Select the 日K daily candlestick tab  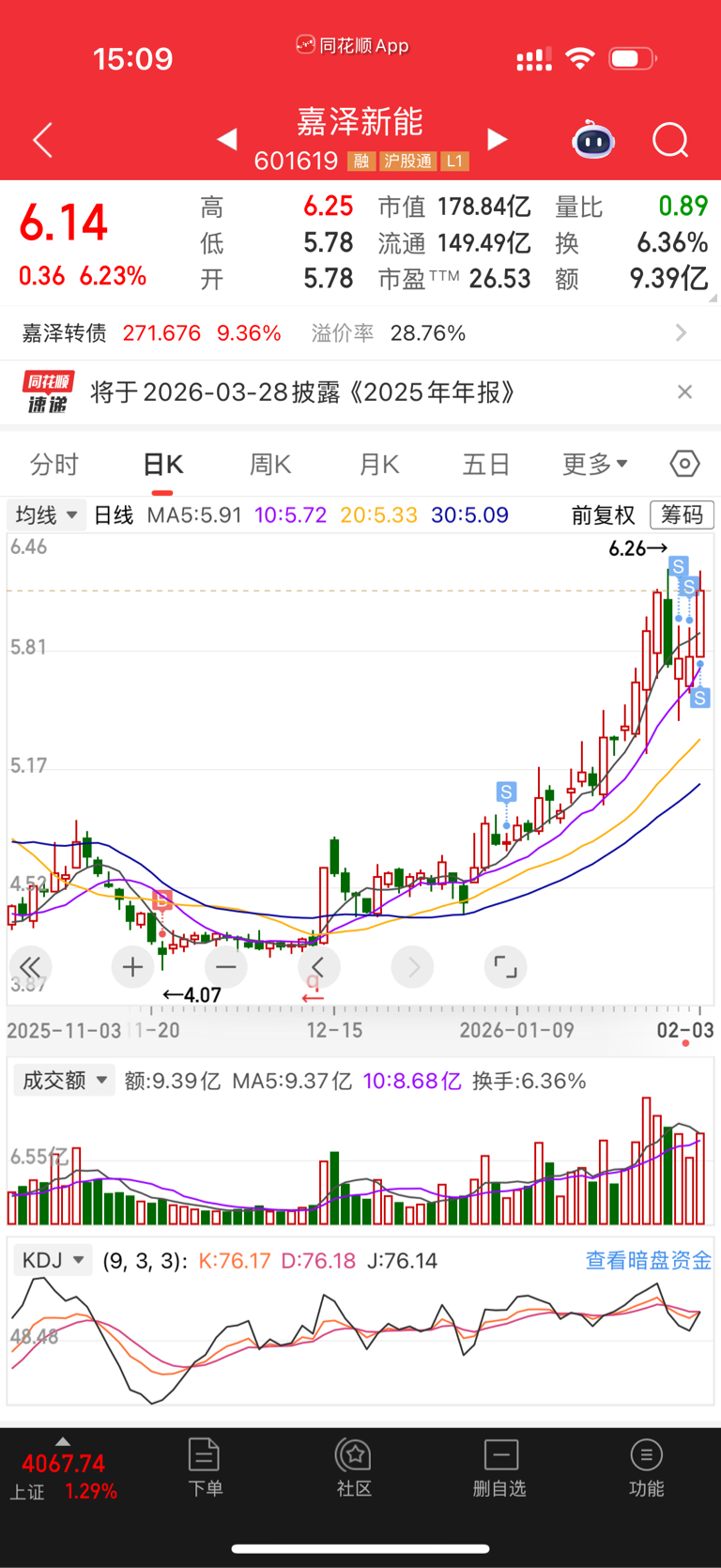(162, 465)
